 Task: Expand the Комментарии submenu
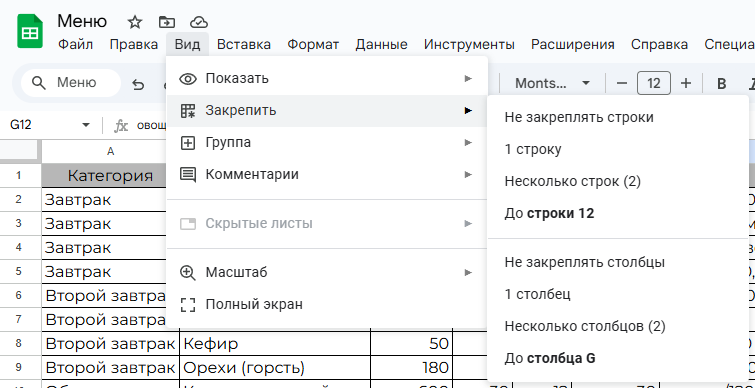coord(327,174)
